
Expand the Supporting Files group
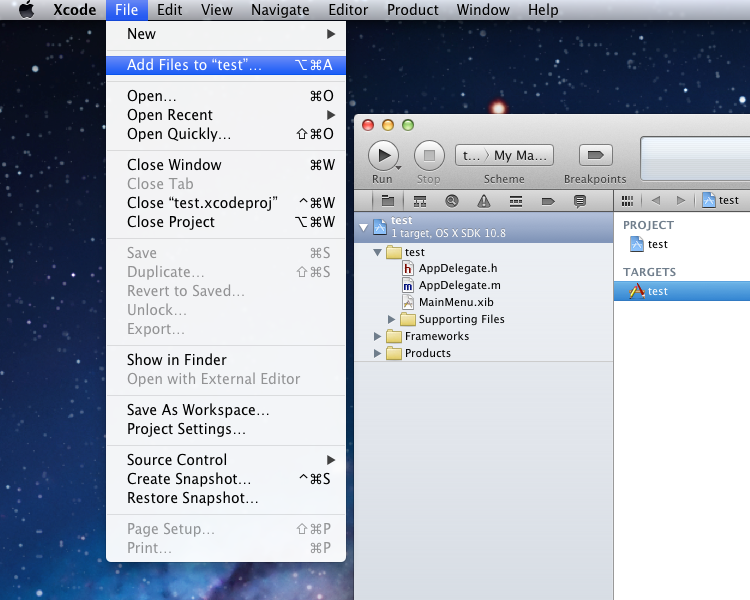[x=391, y=319]
